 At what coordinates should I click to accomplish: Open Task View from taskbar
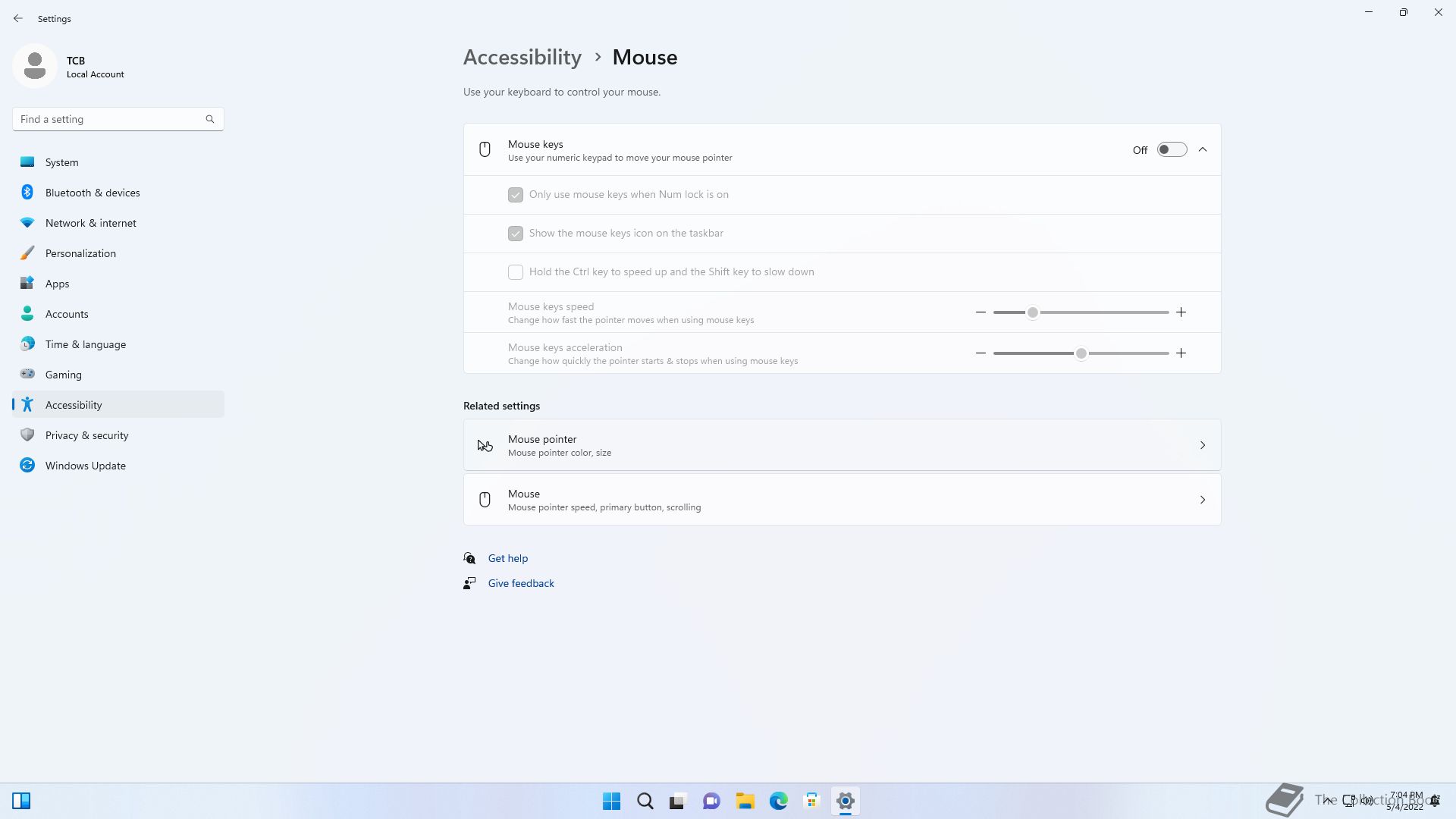click(x=678, y=801)
